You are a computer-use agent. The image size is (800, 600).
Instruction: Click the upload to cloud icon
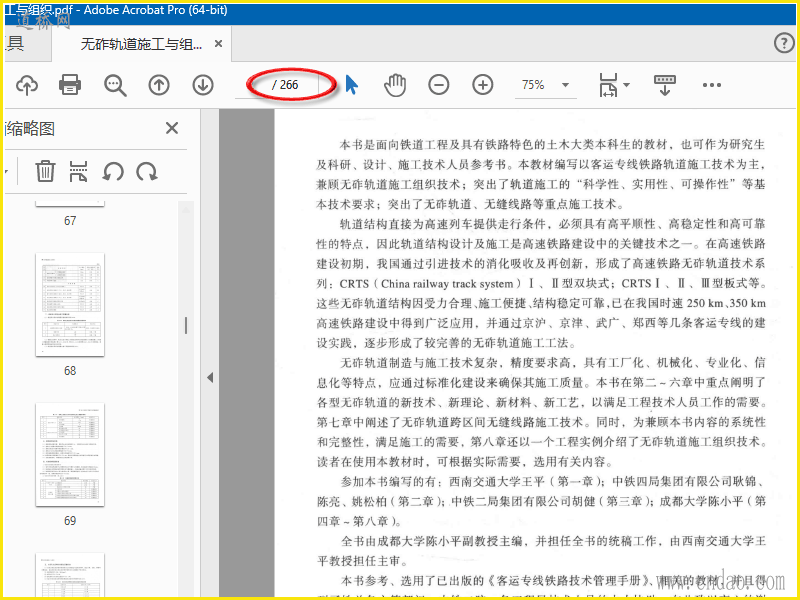[x=27, y=85]
